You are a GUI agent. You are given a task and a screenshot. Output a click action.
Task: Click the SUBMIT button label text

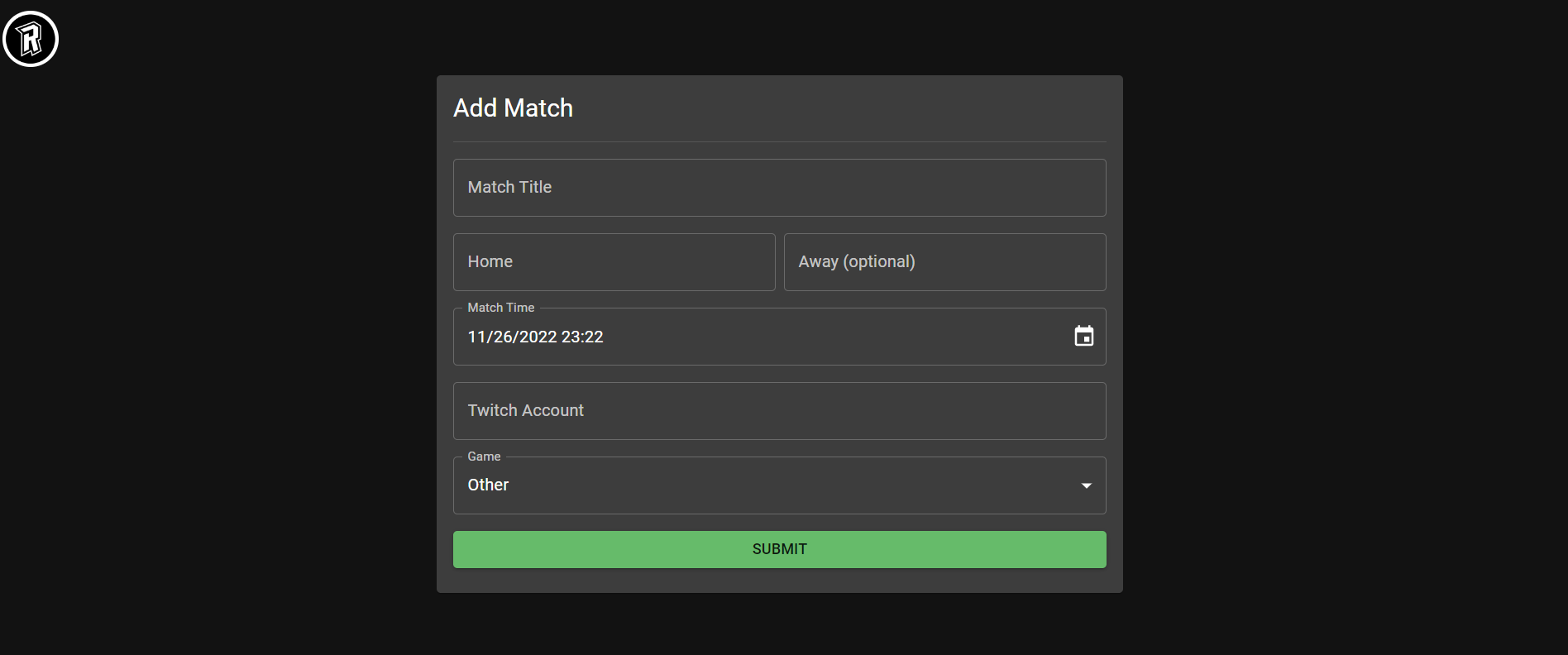point(779,549)
